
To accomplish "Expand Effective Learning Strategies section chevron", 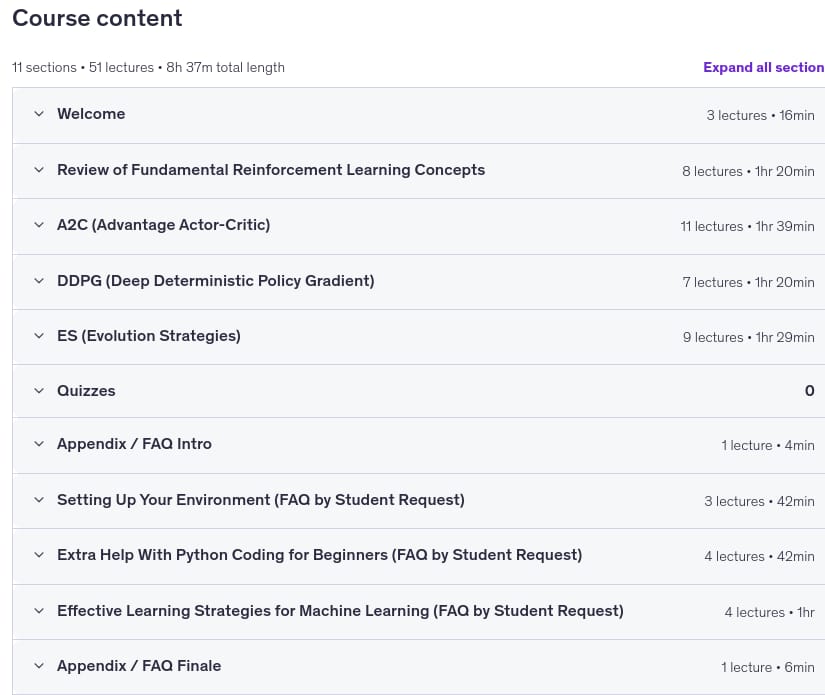I will (39, 610).
